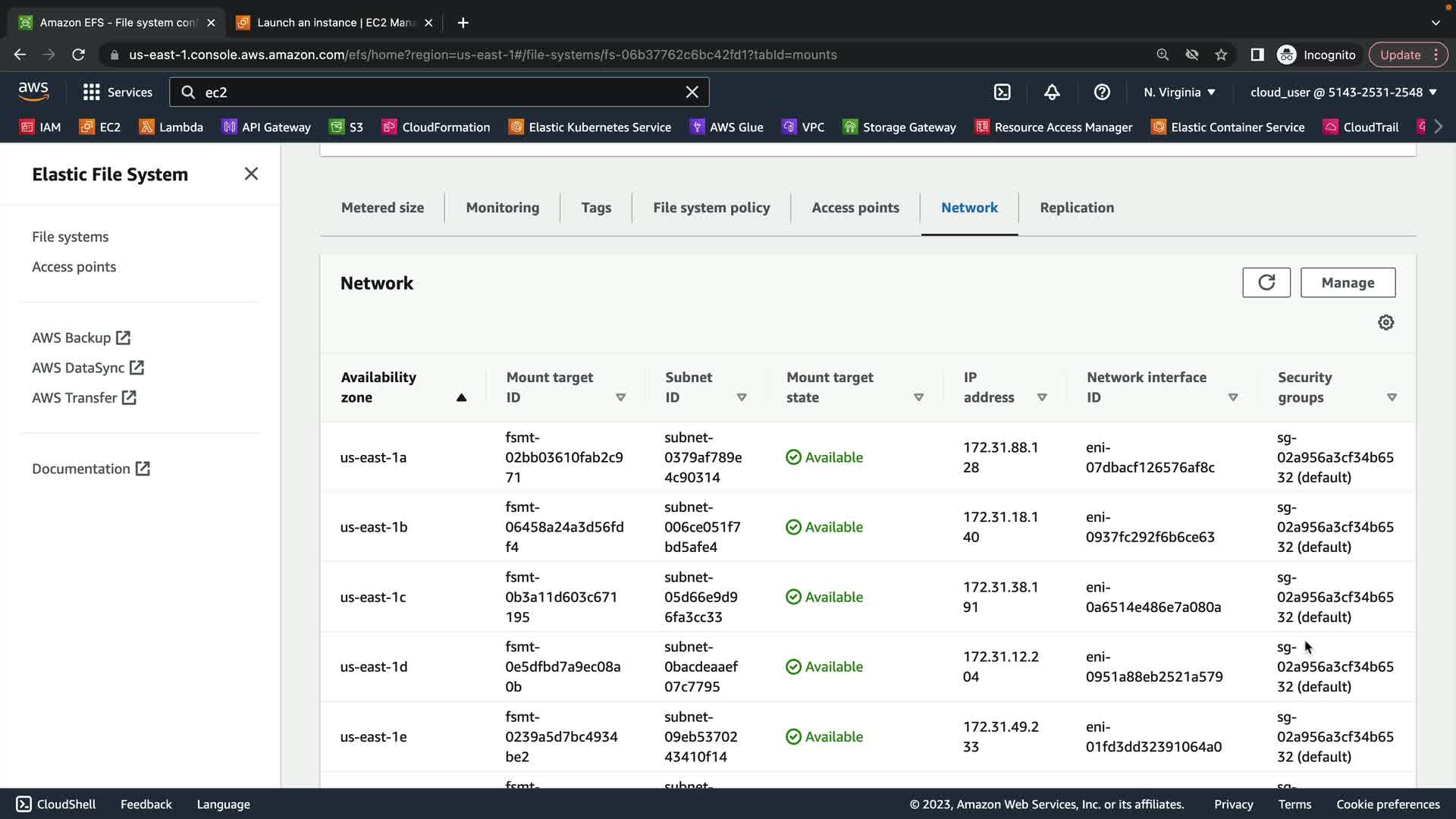
Task: Switch to the Access points tab
Action: pos(855,208)
